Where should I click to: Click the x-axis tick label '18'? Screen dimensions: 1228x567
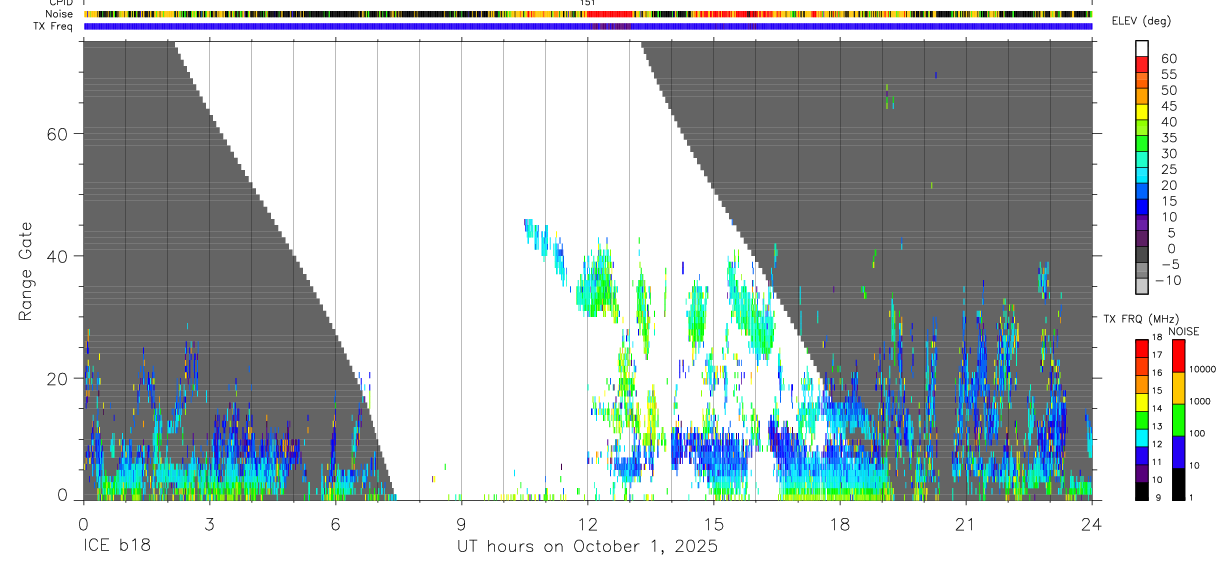tap(840, 525)
